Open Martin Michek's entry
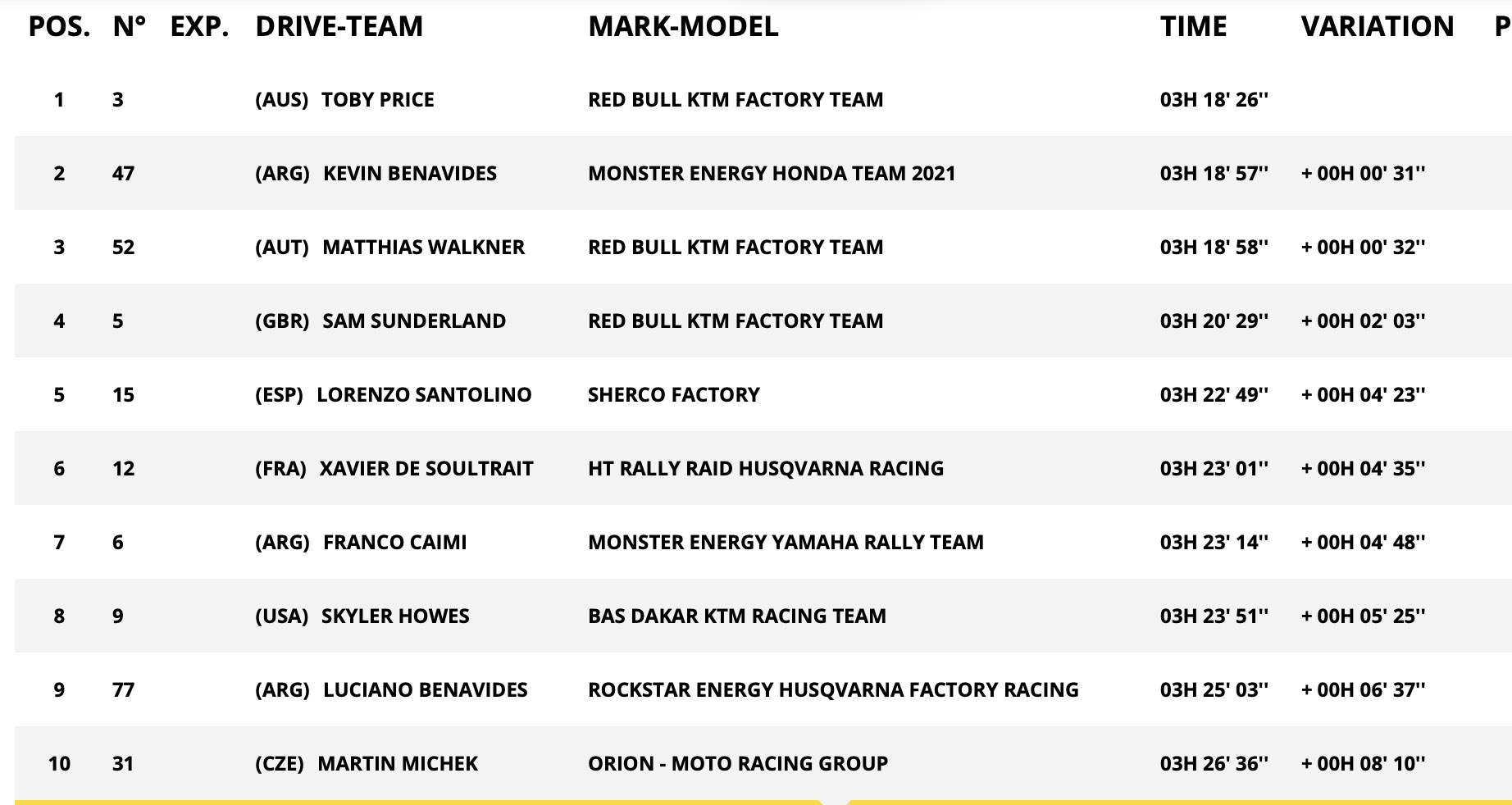Image resolution: width=1512 pixels, height=805 pixels. 397,764
